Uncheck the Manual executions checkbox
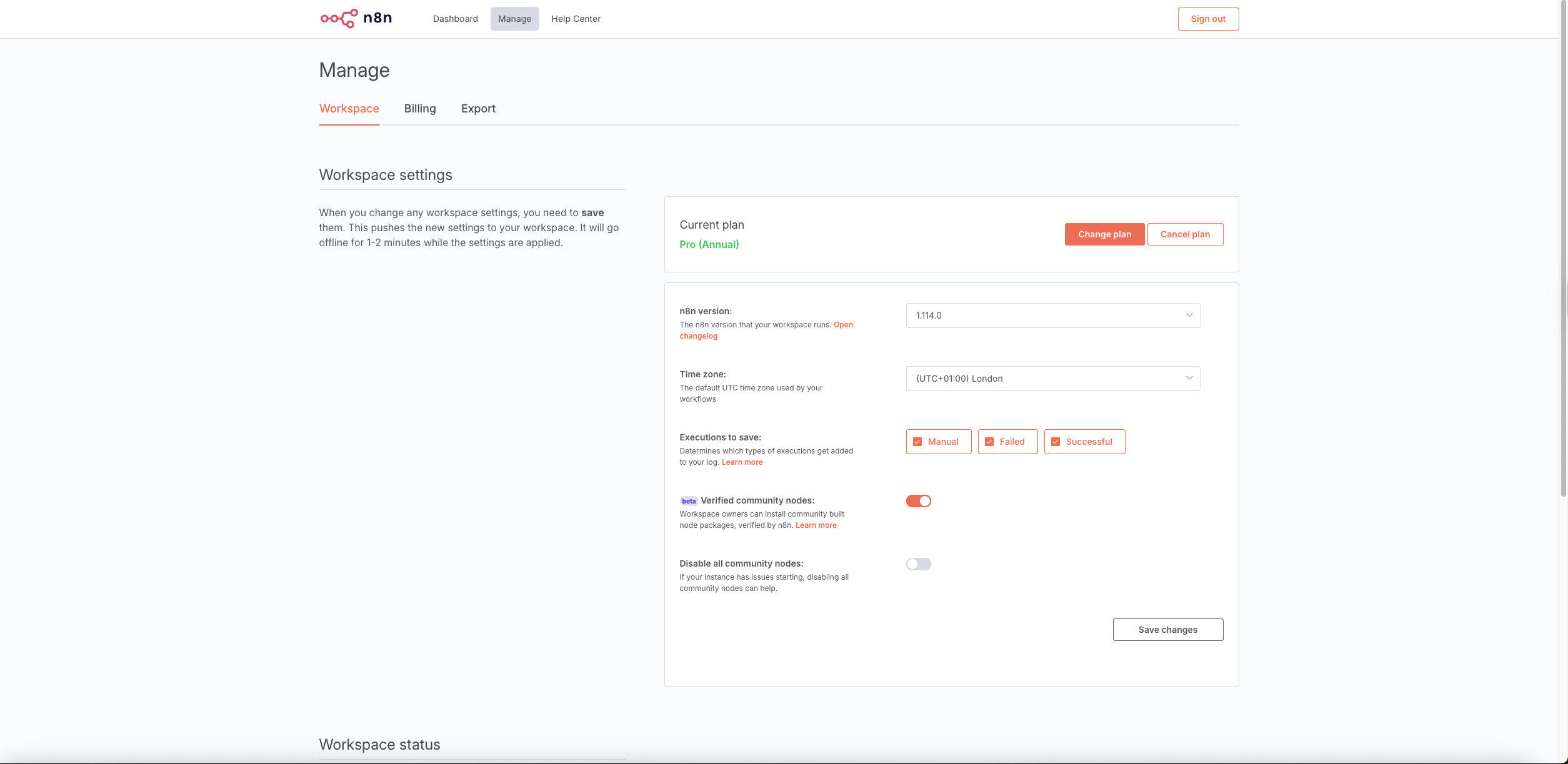Image resolution: width=1568 pixels, height=764 pixels. pos(917,442)
